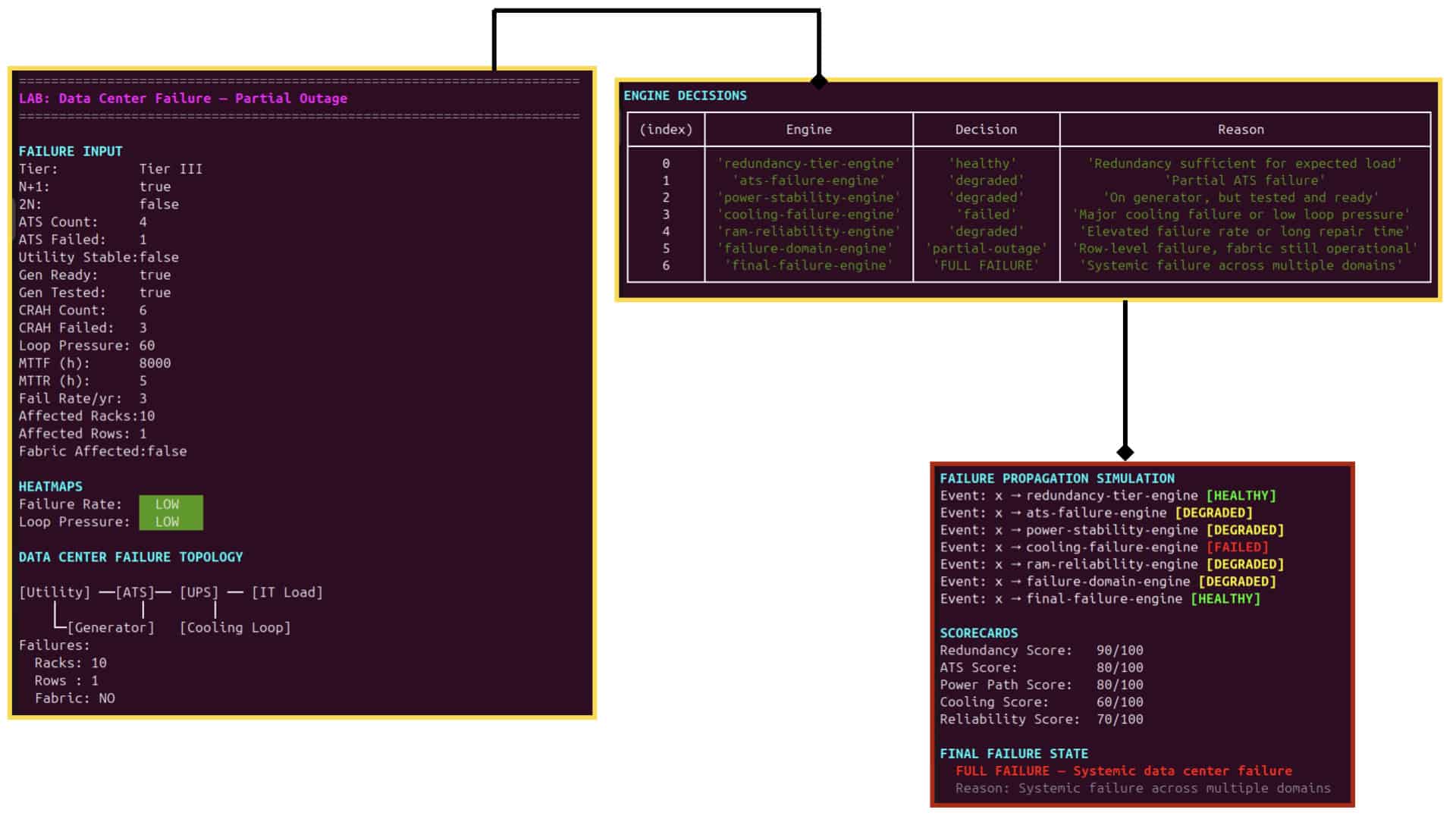
Task: Click the [Cooling Loop] topology node
Action: click(x=235, y=628)
